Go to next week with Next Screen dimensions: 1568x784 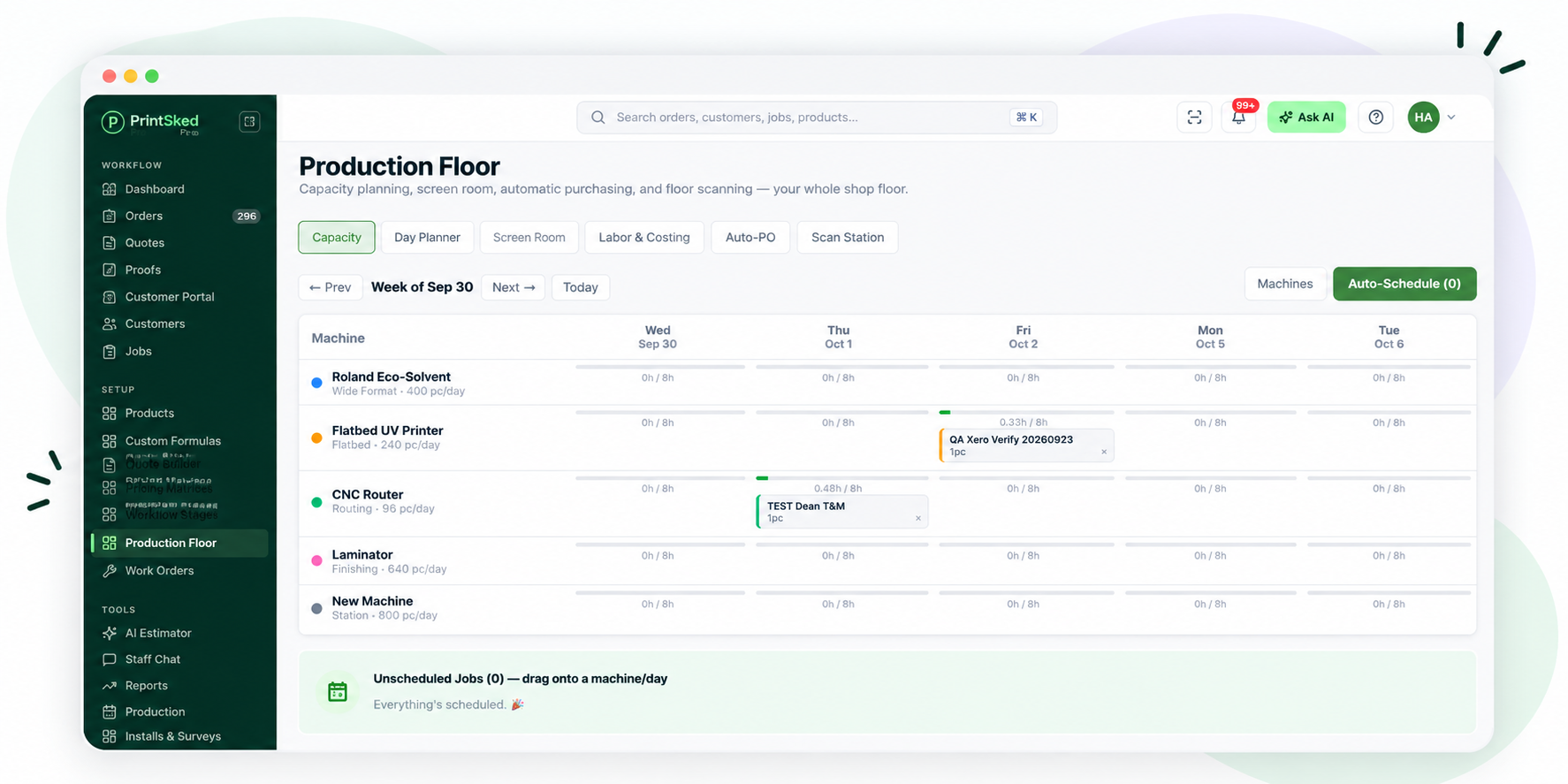[514, 287]
